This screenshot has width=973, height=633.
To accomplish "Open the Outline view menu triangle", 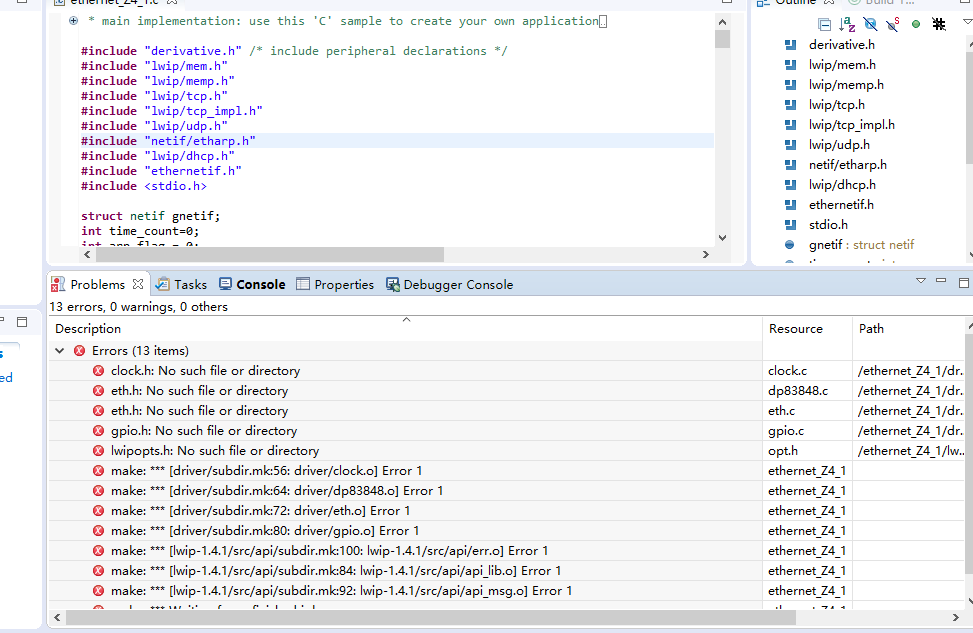I will [967, 22].
